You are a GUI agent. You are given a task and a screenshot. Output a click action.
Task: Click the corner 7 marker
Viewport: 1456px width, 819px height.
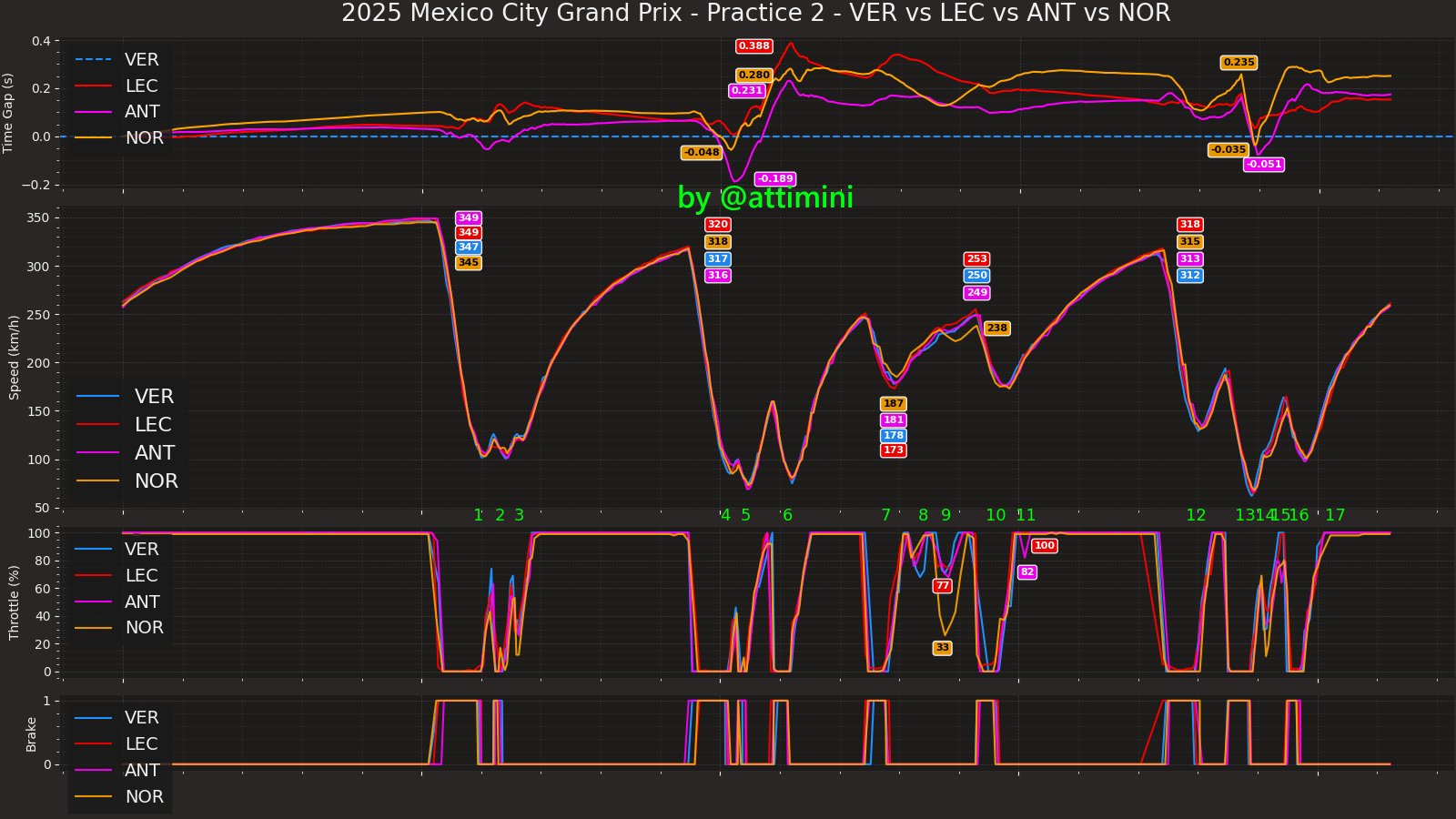[x=885, y=516]
